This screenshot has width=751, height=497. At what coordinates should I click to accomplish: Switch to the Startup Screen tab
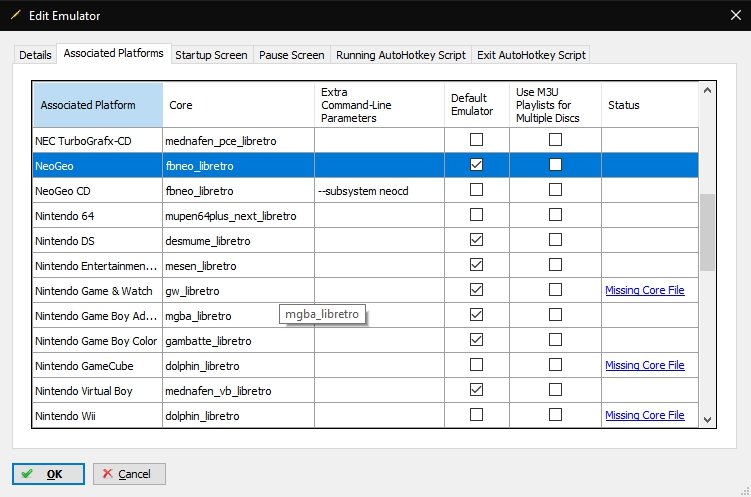tap(211, 55)
